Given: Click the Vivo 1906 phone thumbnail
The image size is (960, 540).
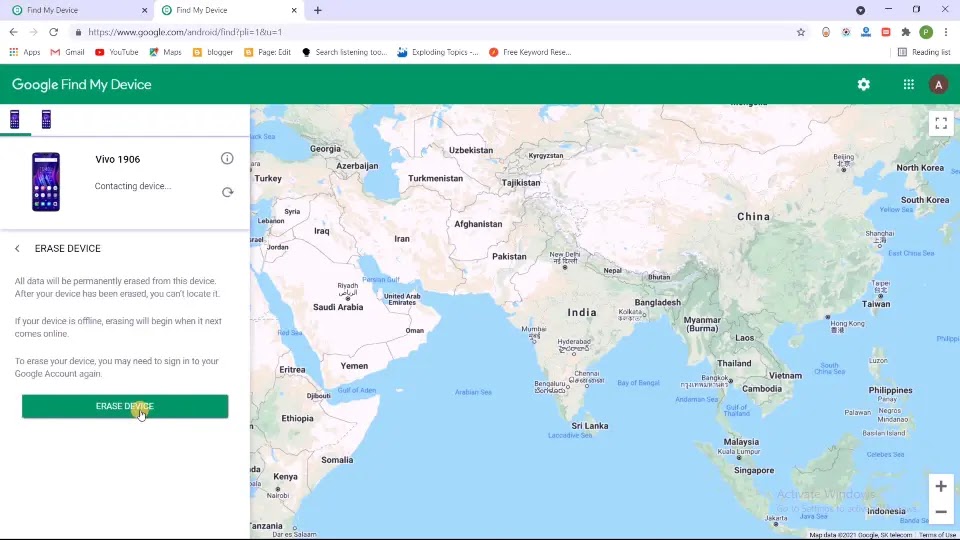Looking at the screenshot, I should (x=46, y=182).
